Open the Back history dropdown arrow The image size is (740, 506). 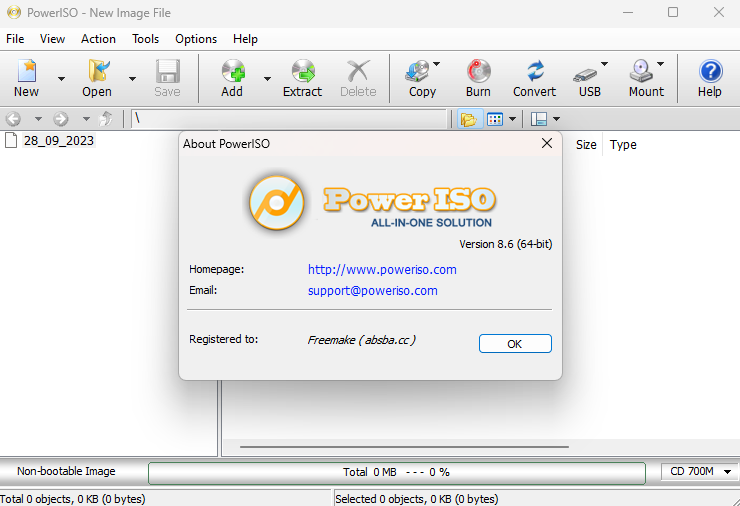(x=38, y=119)
